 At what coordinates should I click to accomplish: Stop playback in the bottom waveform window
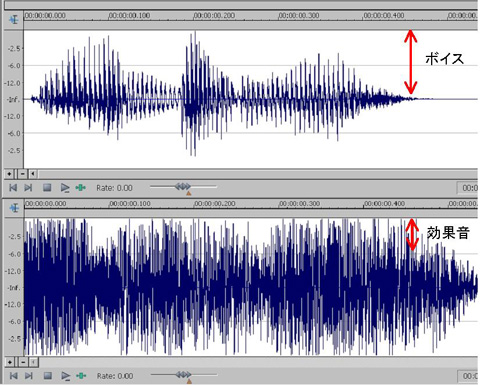click(x=47, y=376)
